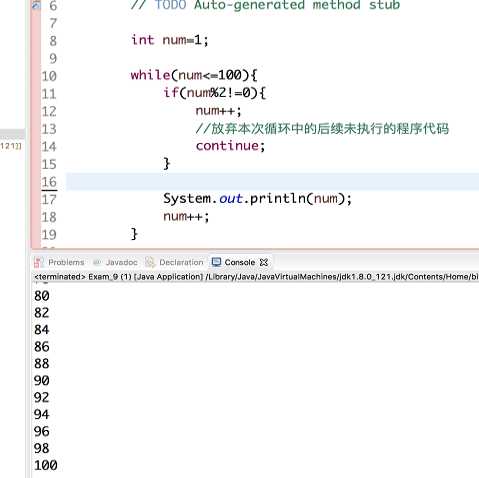Click the terminated Exam_9 launch label
This screenshot has height=478, width=479.
coord(118,277)
